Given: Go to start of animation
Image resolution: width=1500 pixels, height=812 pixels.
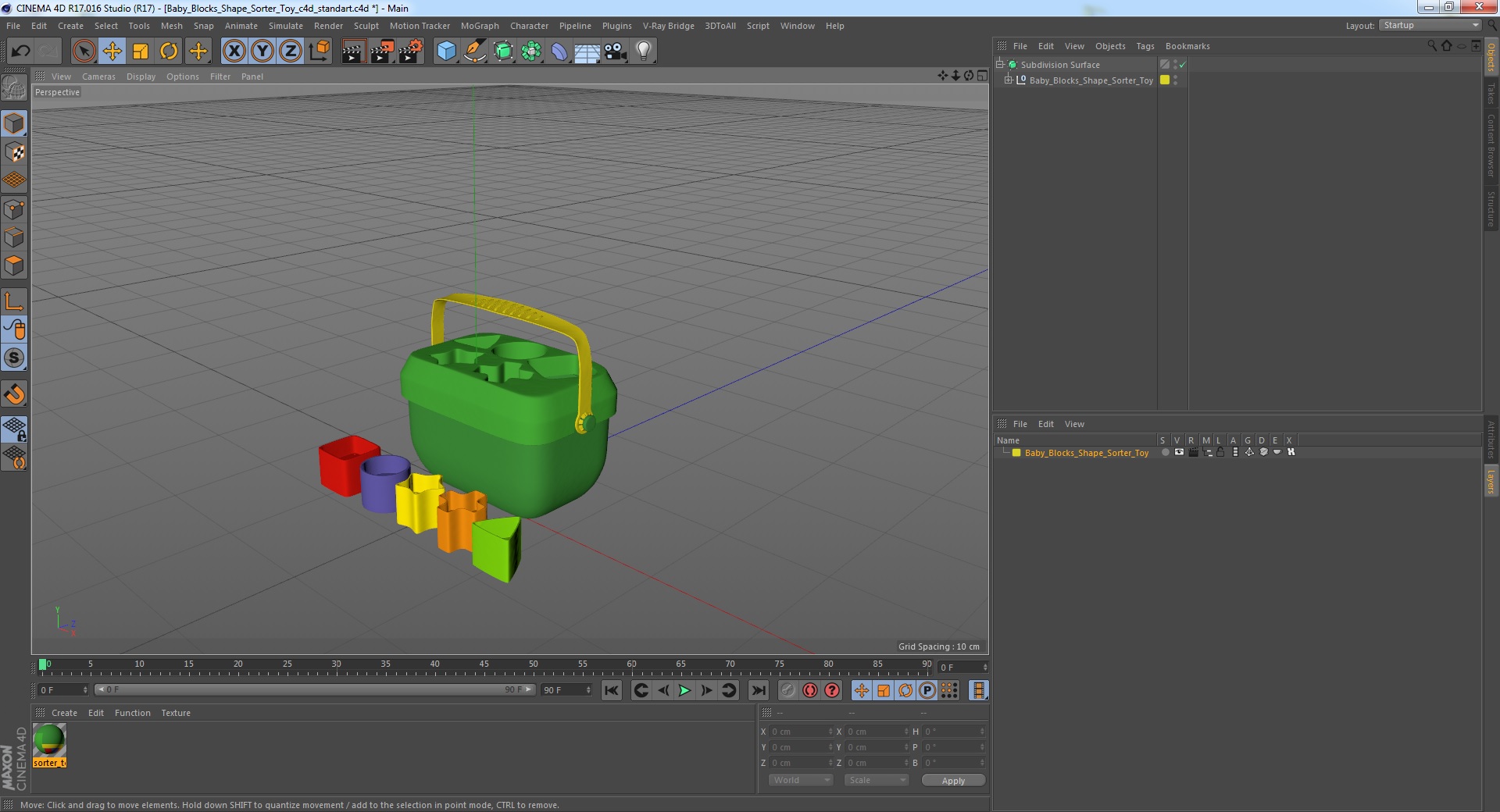Looking at the screenshot, I should [612, 690].
